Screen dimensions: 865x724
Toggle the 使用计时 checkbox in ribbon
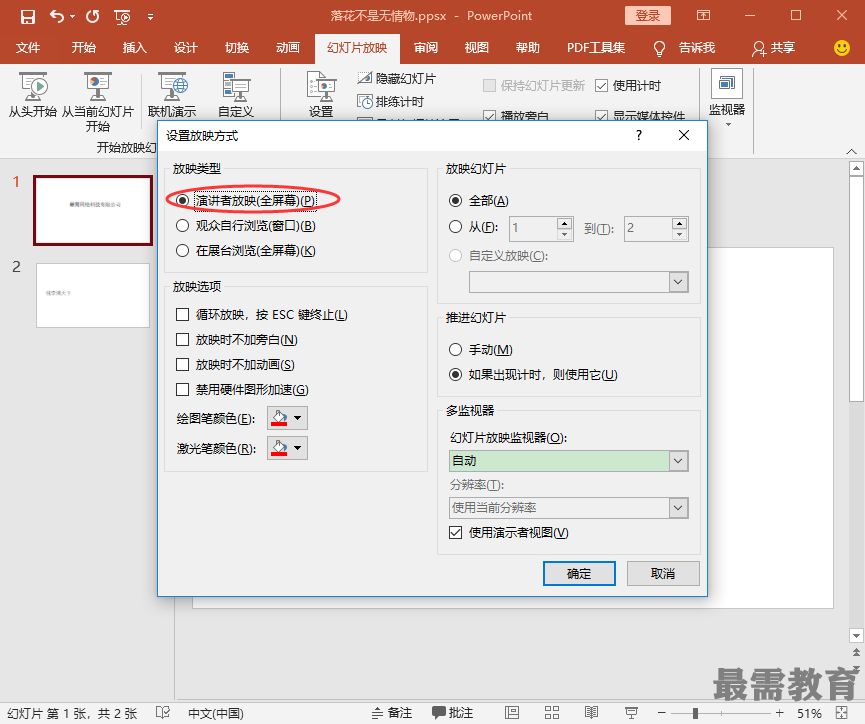click(601, 86)
